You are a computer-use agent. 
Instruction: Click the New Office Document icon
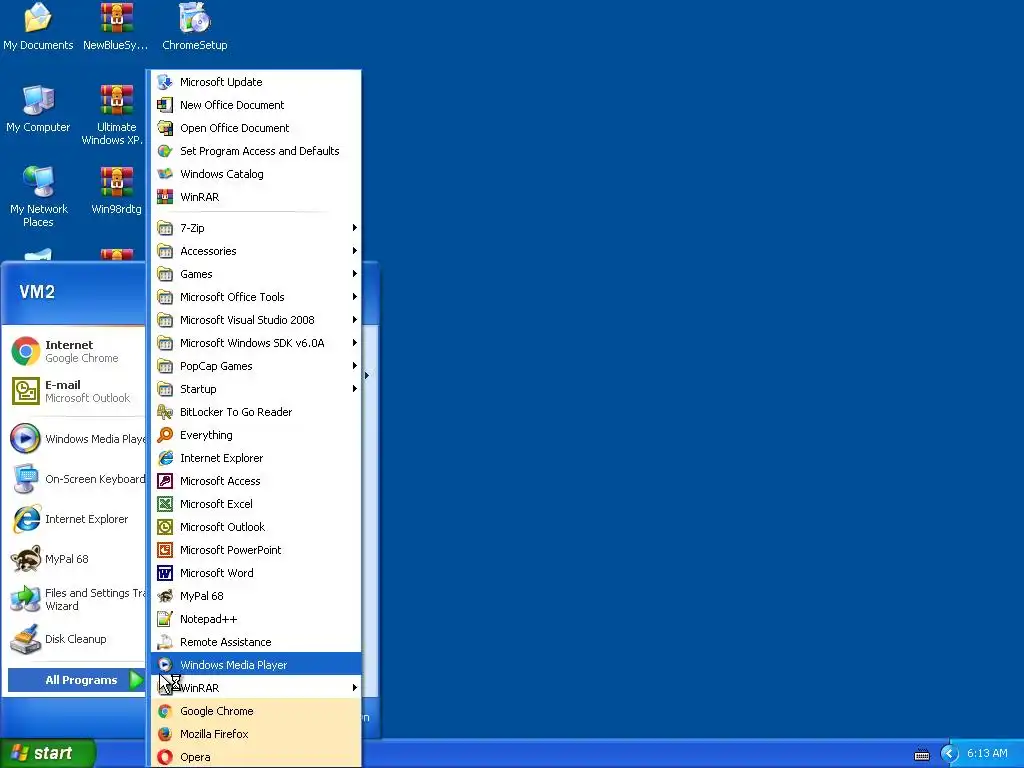coord(165,105)
